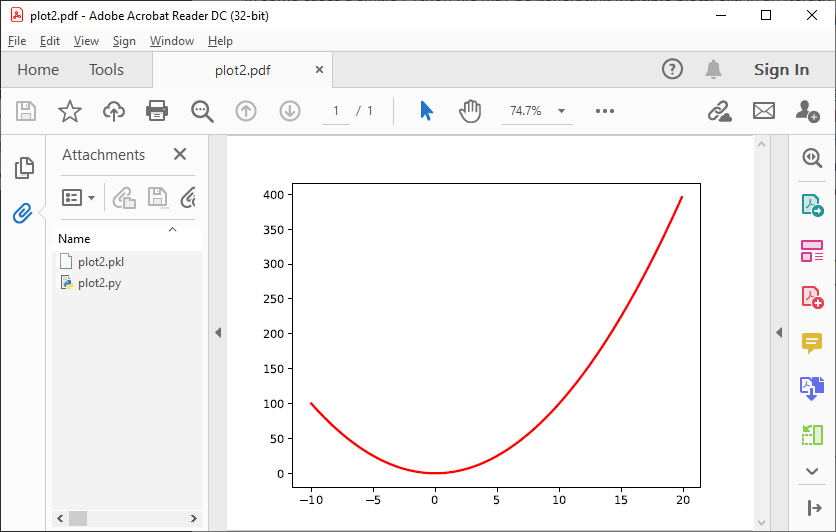Image resolution: width=836 pixels, height=532 pixels.
Task: Select the plot2.py attachment
Action: click(99, 283)
